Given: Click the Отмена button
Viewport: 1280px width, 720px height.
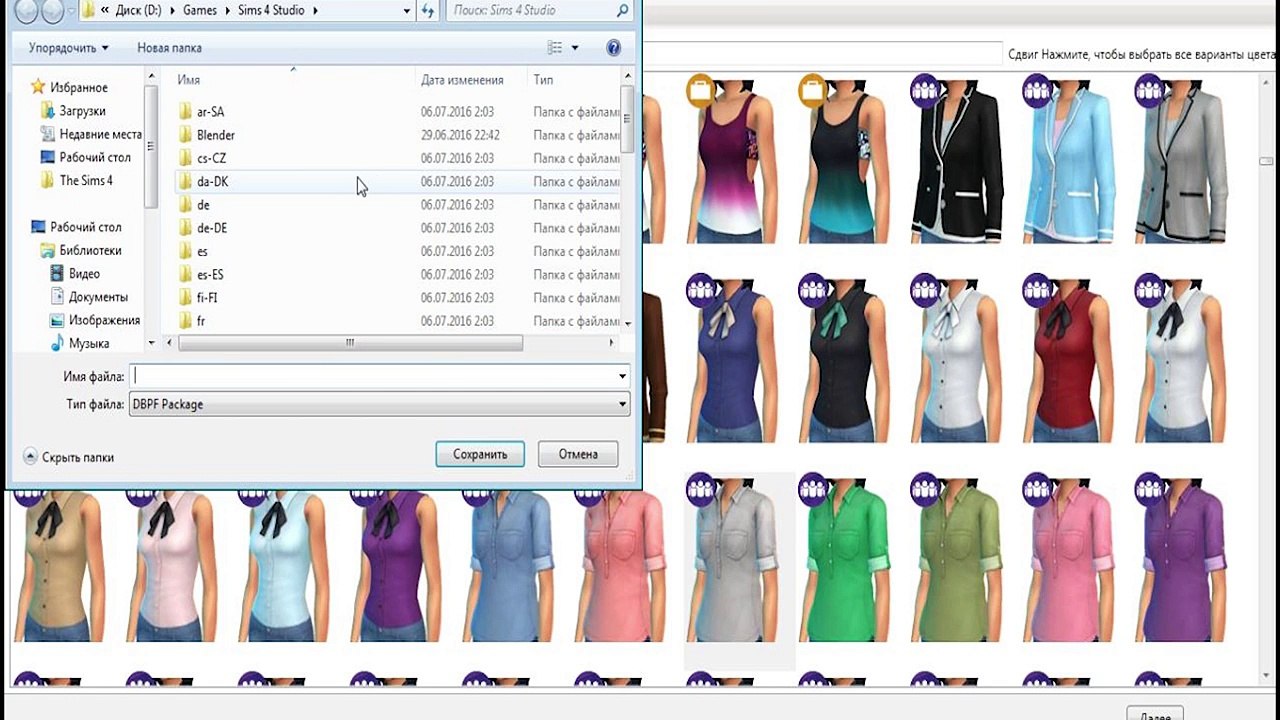Looking at the screenshot, I should [578, 454].
